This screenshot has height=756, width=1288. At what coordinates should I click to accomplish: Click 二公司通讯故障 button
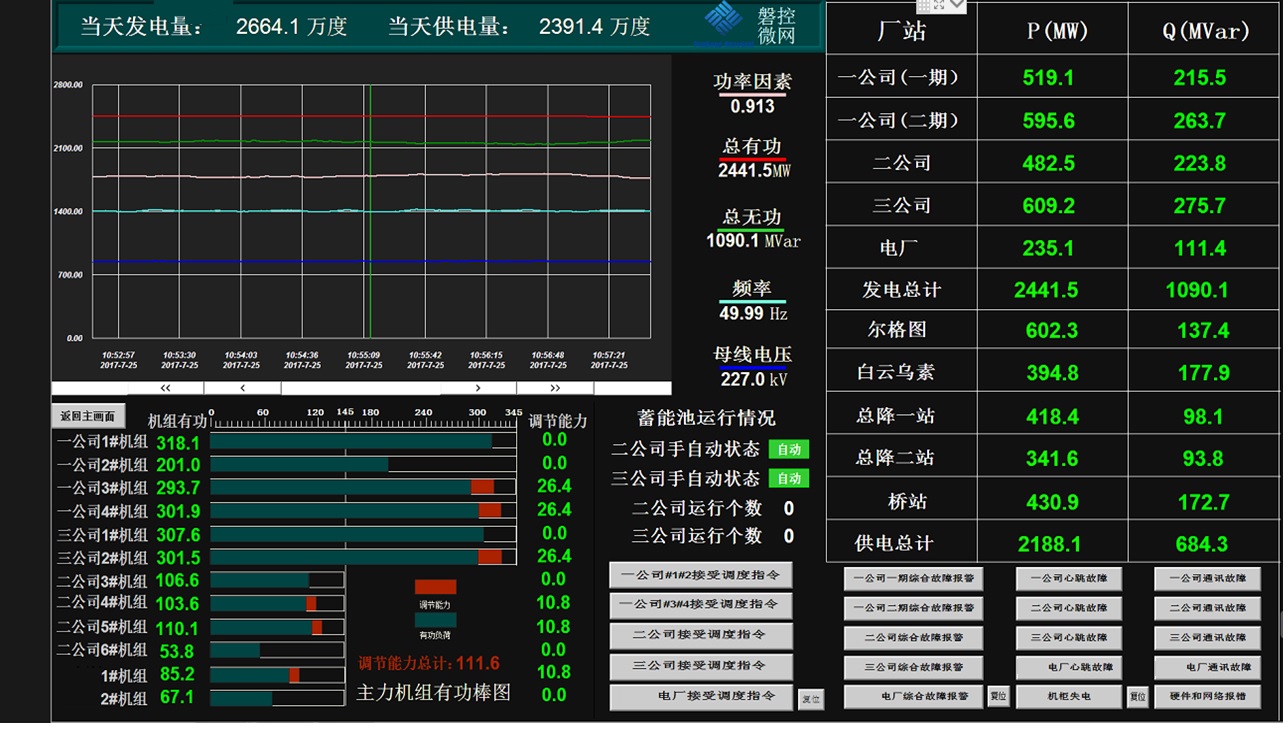click(1207, 608)
